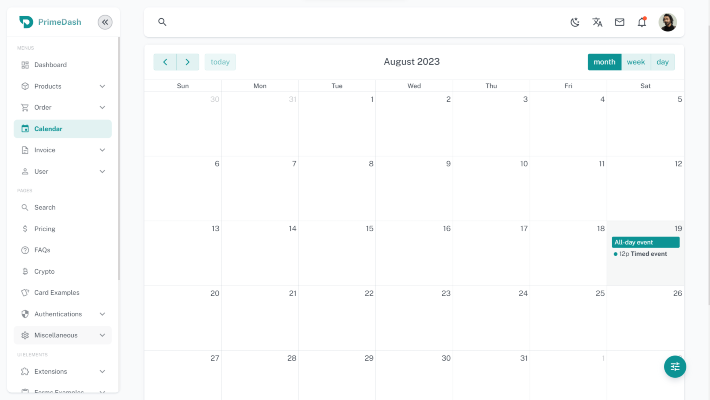This screenshot has height=400, width=710.
Task: Open Card Examples page
Action: (62, 293)
